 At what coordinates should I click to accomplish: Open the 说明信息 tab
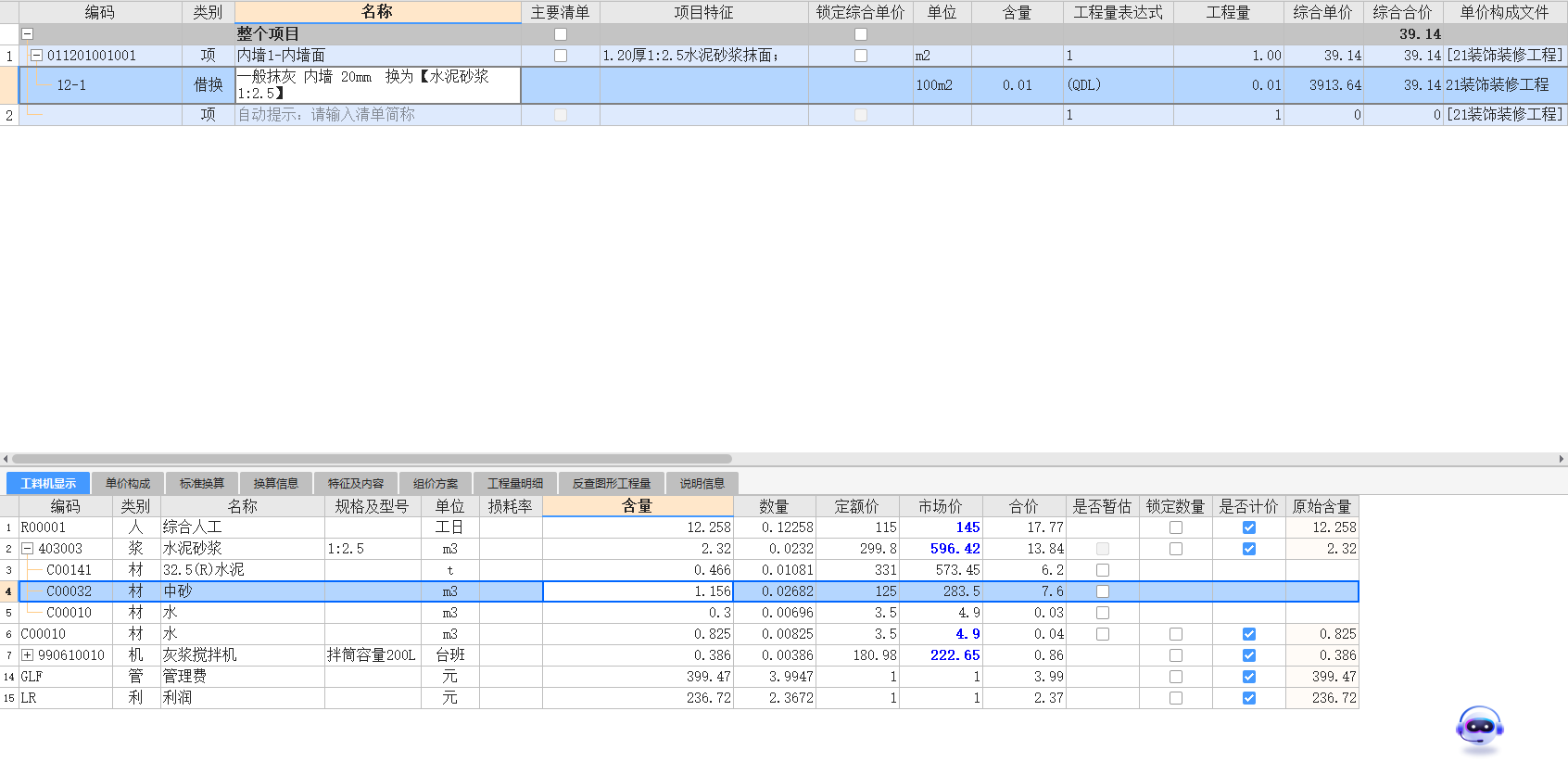click(702, 483)
